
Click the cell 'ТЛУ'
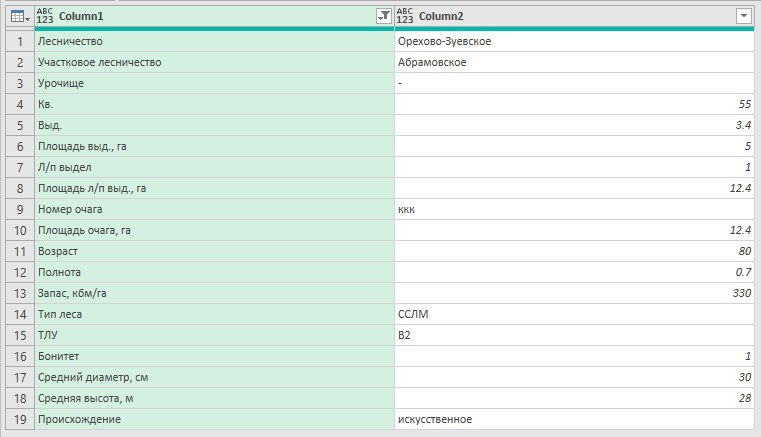[215, 335]
